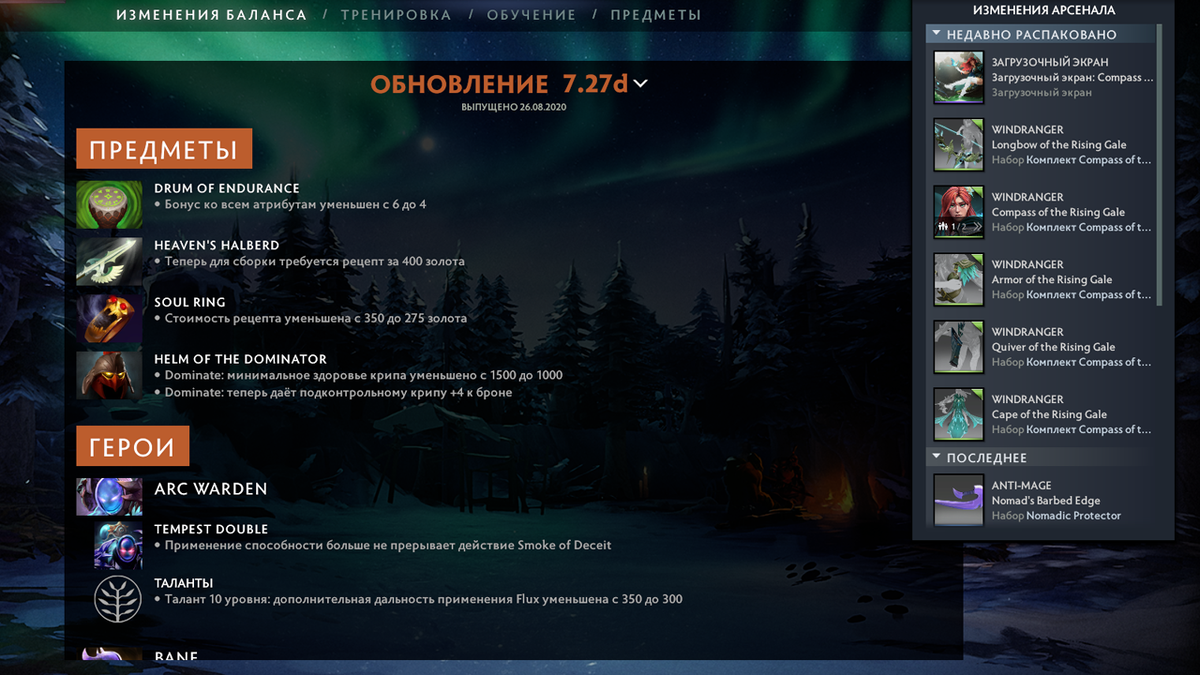Click the Helm of the Dominator icon
This screenshot has width=1200, height=675.
109,375
